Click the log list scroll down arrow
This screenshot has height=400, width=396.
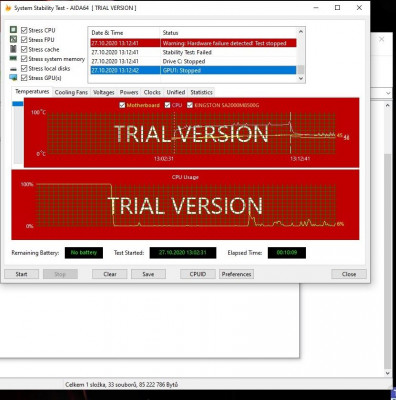point(301,78)
